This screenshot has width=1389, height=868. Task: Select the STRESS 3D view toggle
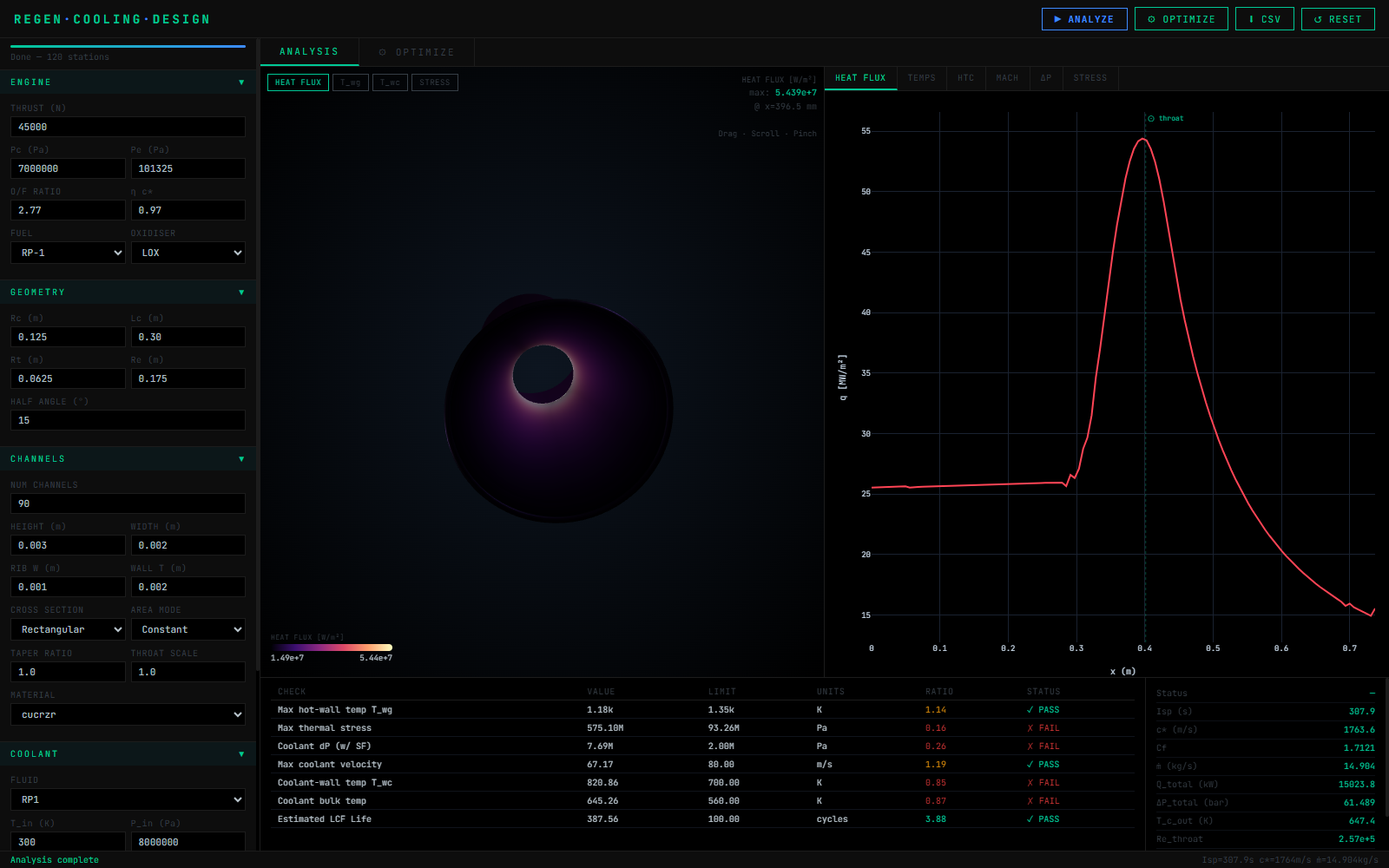coord(435,82)
